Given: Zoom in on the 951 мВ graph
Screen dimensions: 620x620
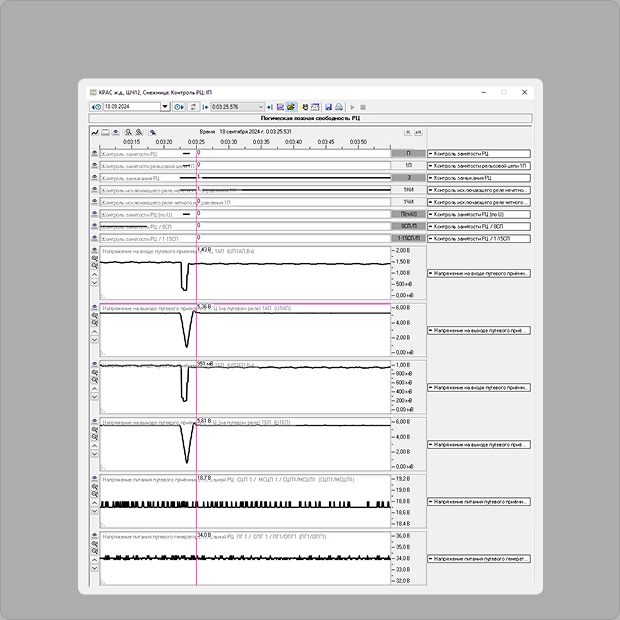Looking at the screenshot, I should (x=95, y=372).
